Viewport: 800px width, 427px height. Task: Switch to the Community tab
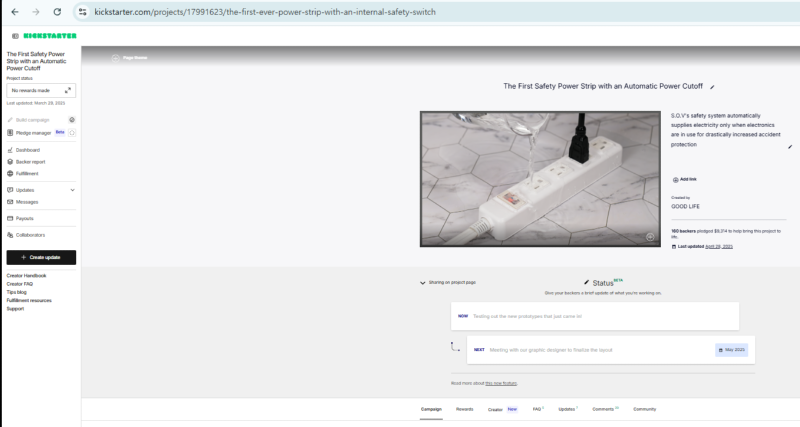(644, 409)
